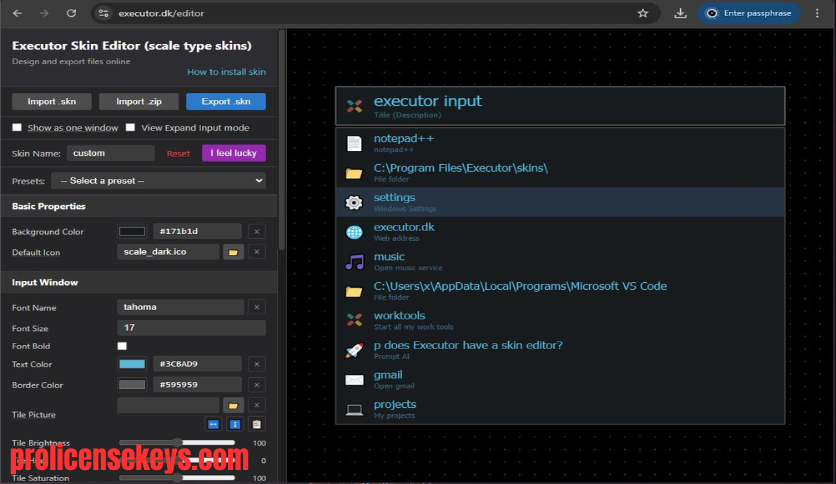Click the browser address bar URL
This screenshot has height=484, width=836.
161,13
